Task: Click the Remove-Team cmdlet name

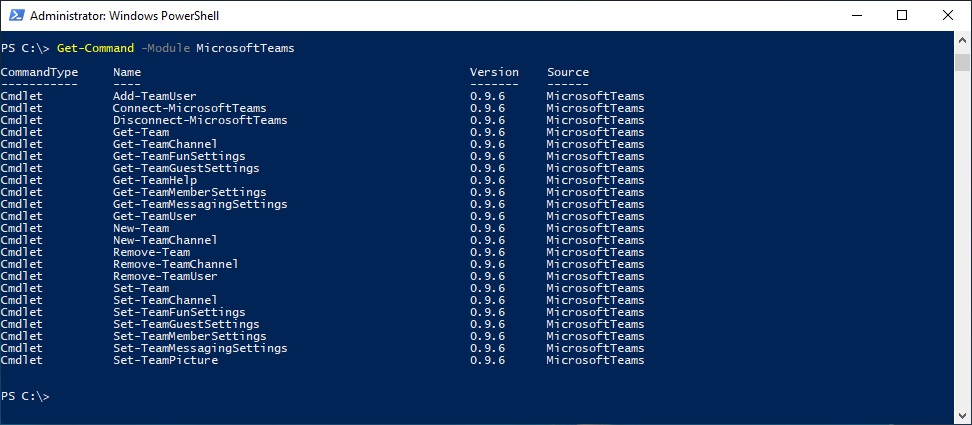Action: point(151,252)
